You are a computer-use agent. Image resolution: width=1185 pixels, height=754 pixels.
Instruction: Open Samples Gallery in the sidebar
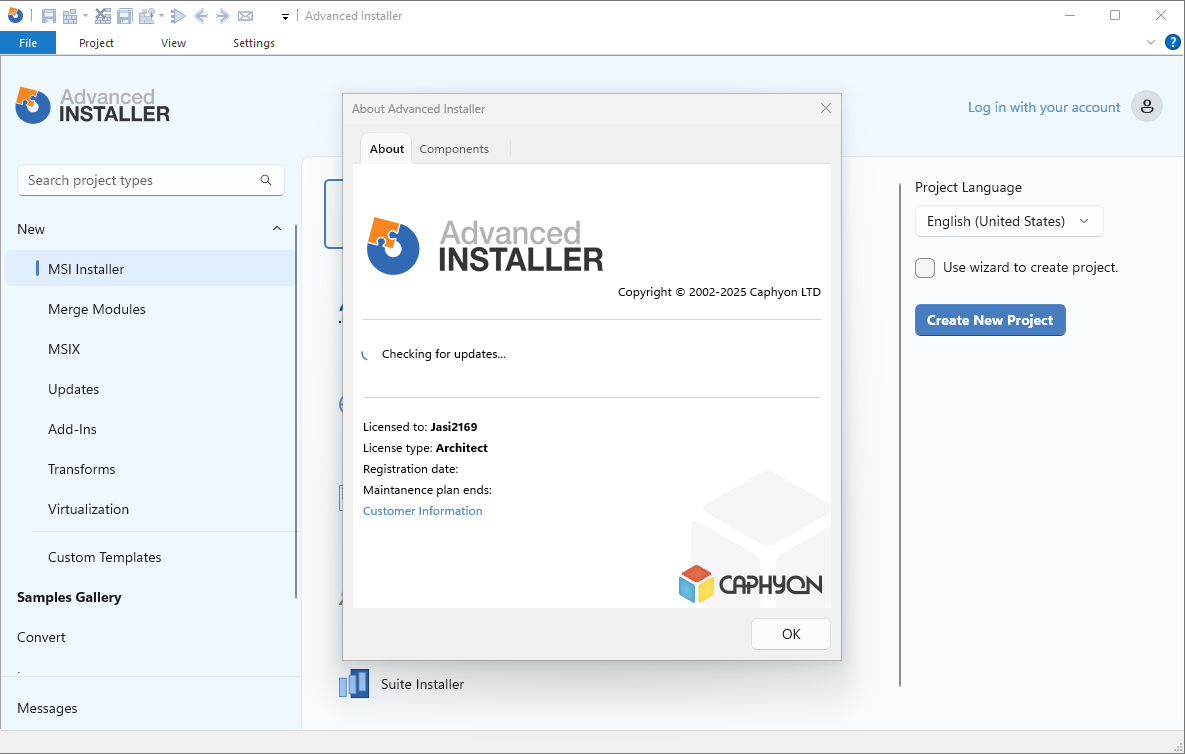coord(69,597)
